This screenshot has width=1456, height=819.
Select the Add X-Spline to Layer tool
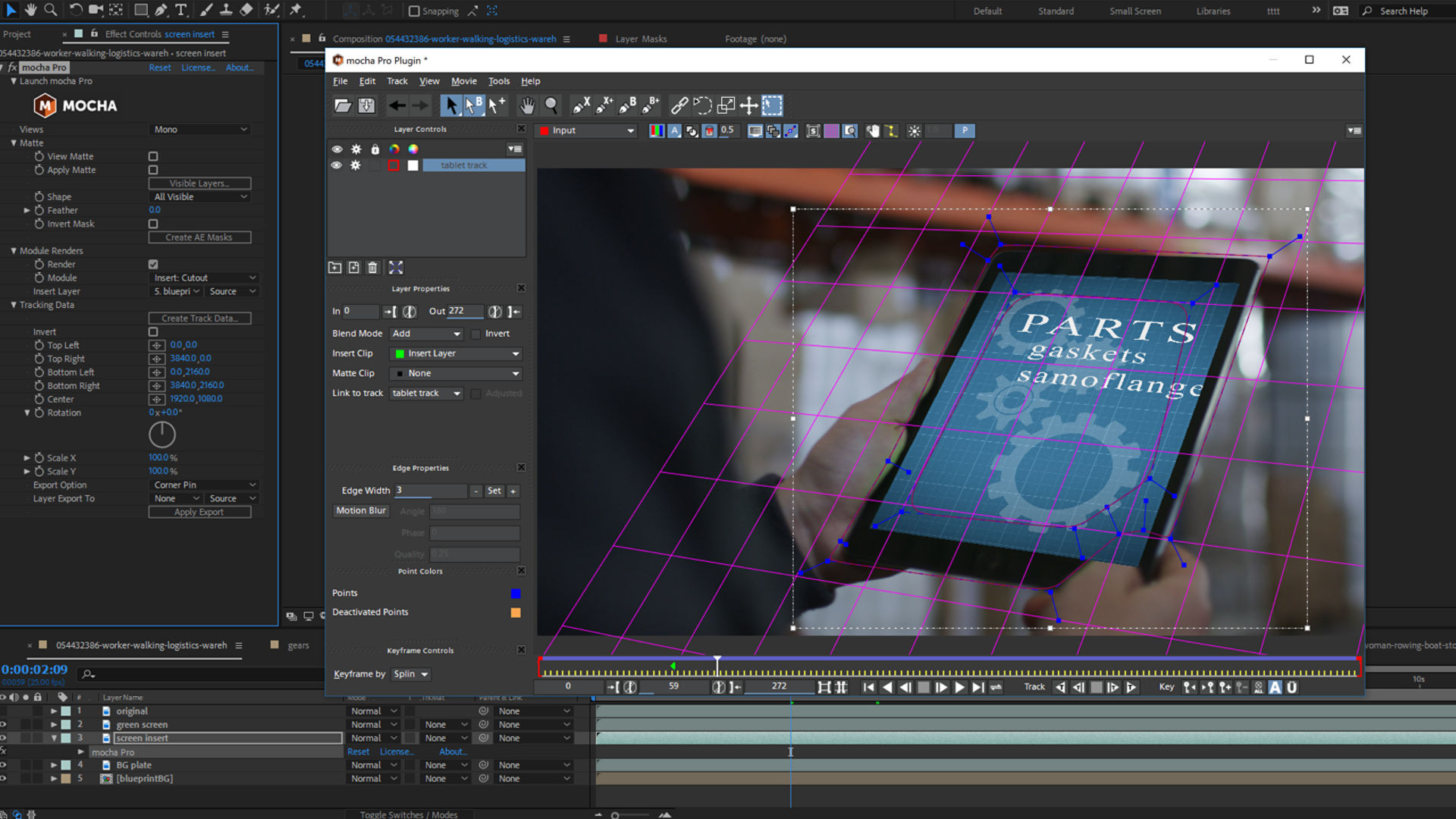tap(604, 105)
